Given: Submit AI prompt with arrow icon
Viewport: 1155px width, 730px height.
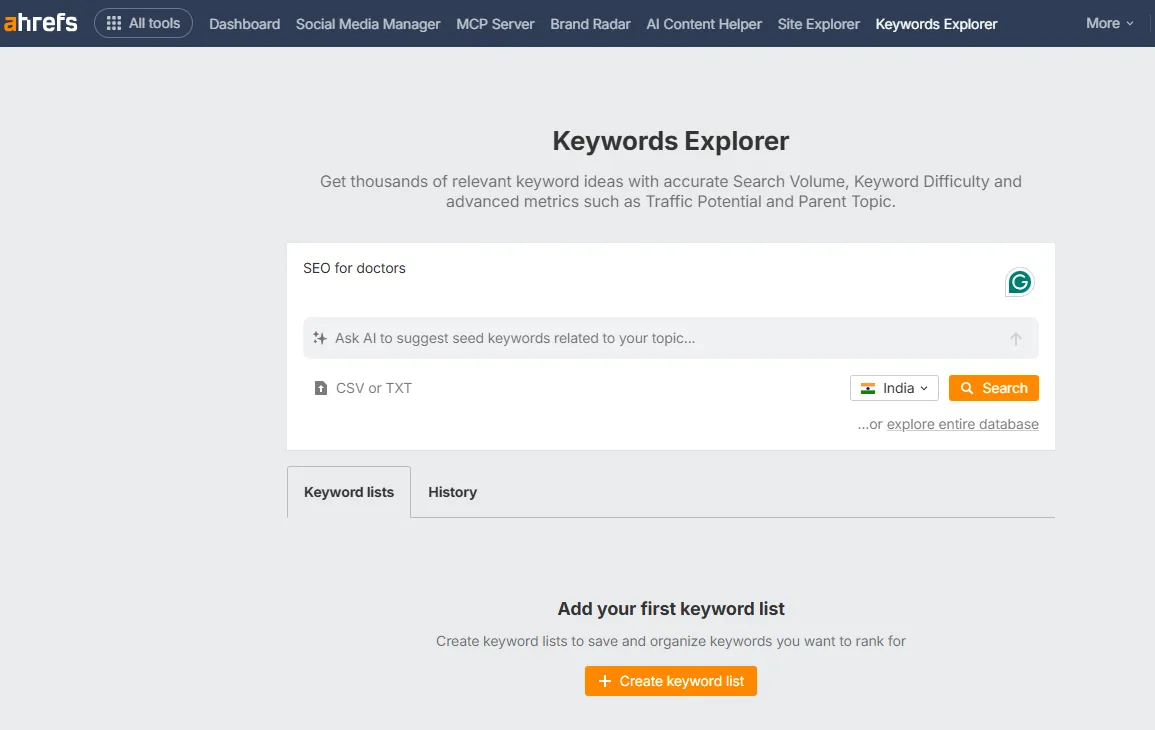Looking at the screenshot, I should (1016, 339).
